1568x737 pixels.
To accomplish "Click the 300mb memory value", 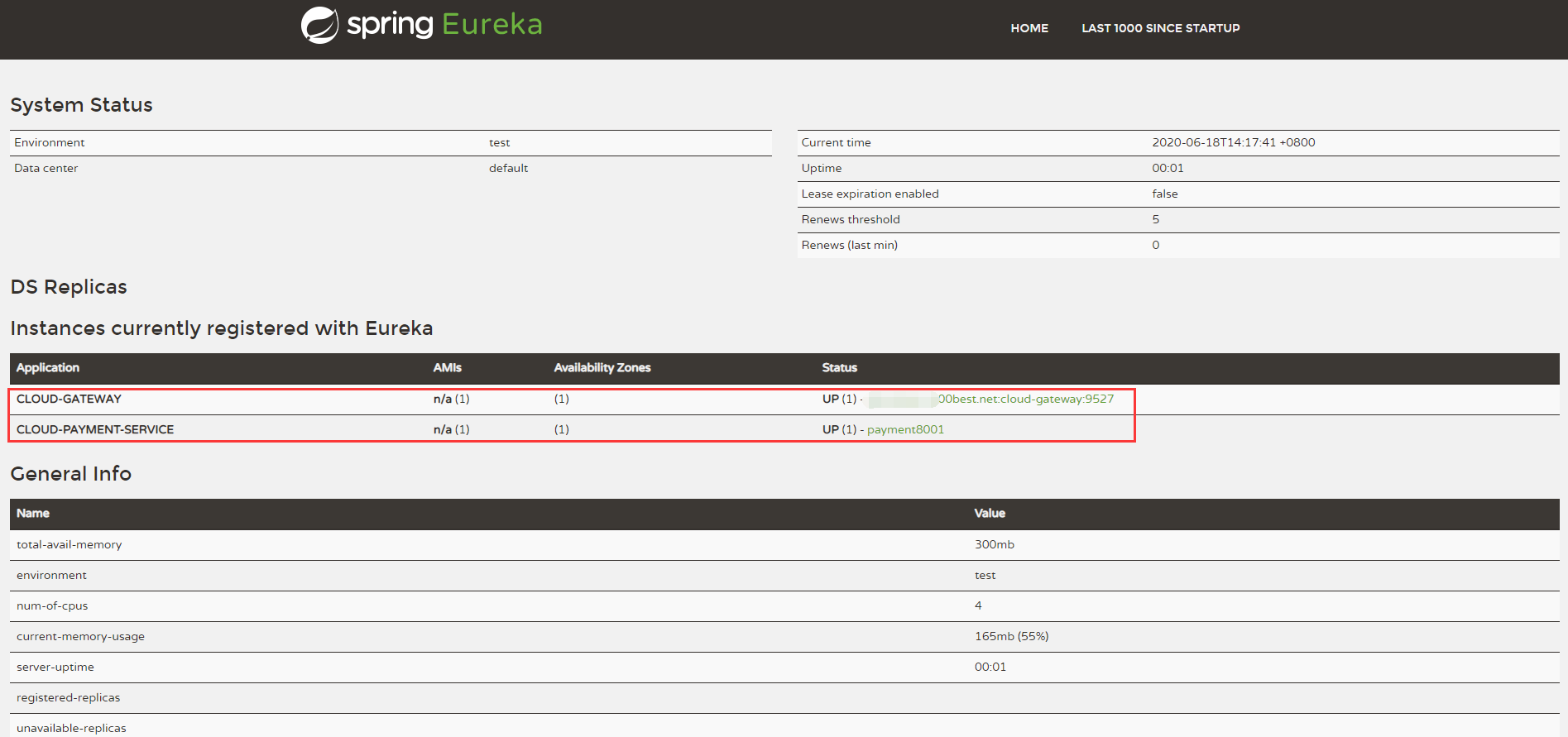I will (x=995, y=544).
